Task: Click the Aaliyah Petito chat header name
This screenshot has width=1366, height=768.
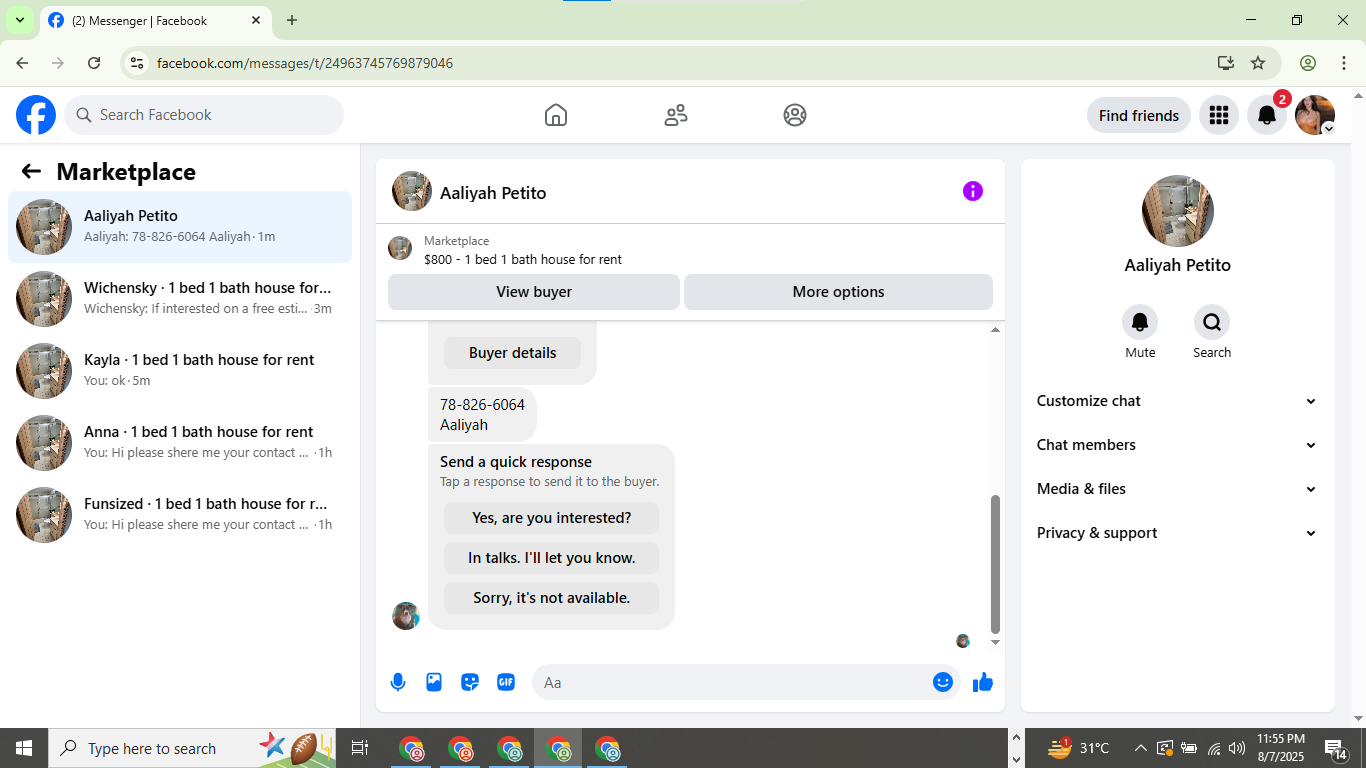Action: 493,193
